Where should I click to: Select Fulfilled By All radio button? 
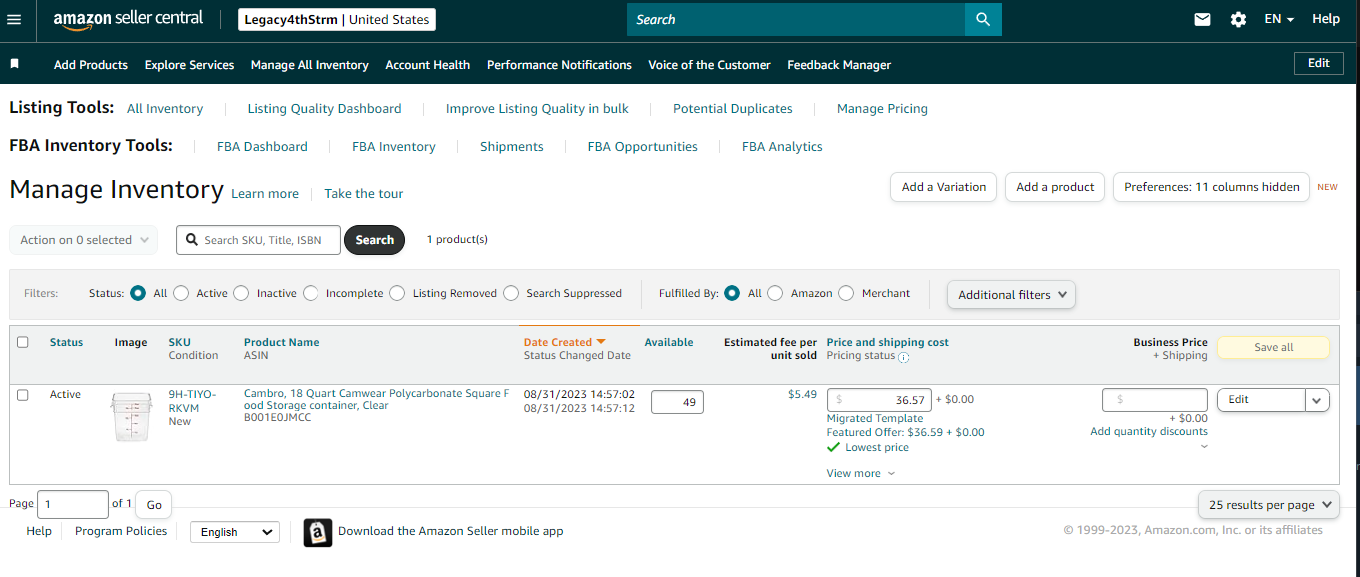732,293
